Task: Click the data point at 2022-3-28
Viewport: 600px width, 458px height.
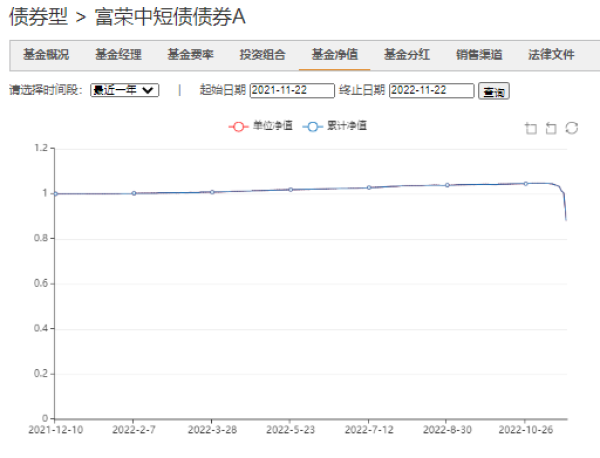Action: coord(212,192)
